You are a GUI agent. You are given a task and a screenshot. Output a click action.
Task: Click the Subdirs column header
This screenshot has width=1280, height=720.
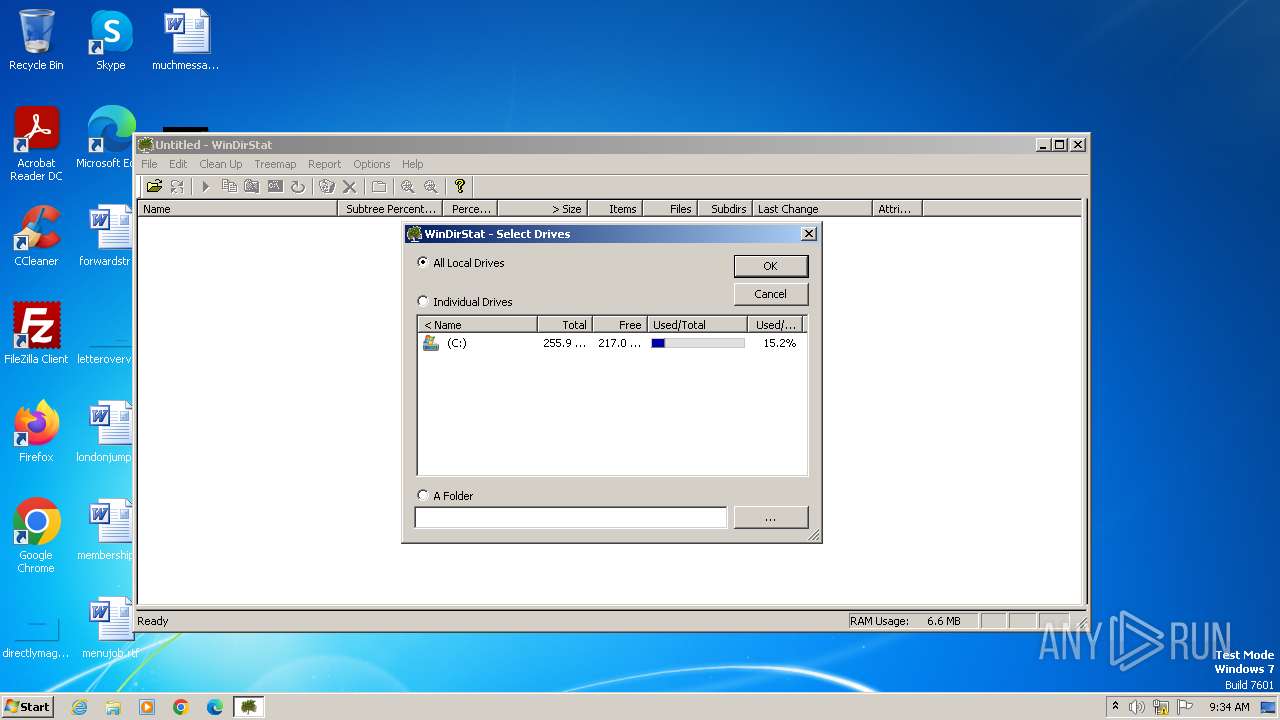pos(725,209)
